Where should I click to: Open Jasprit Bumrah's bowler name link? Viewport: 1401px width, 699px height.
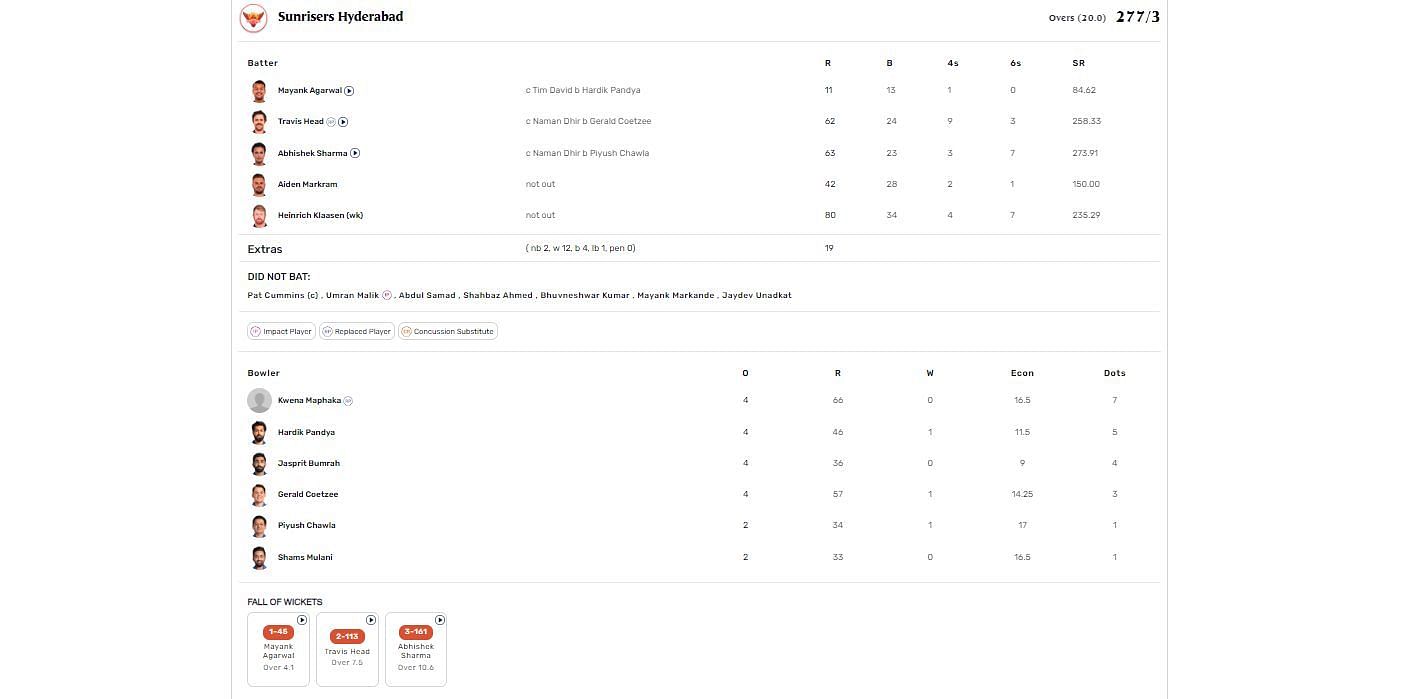click(x=309, y=464)
